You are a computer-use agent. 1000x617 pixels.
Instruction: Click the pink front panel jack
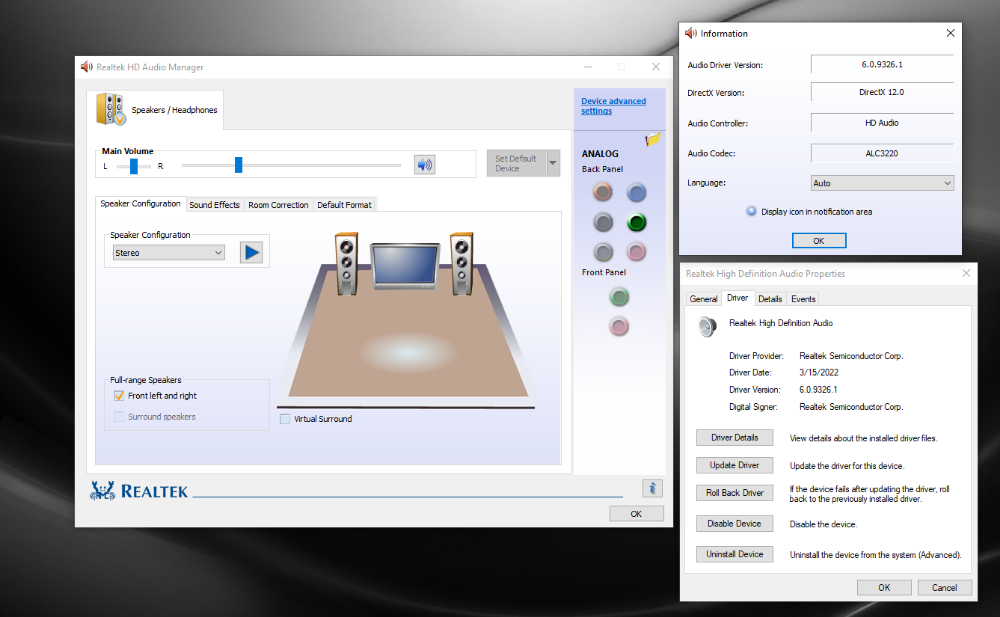619,326
